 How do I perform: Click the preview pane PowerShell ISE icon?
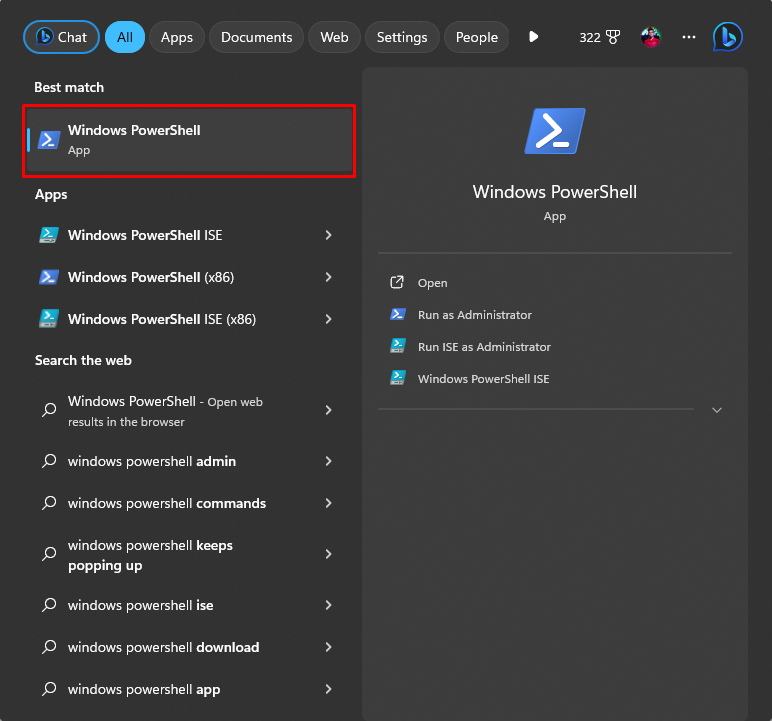[397, 378]
